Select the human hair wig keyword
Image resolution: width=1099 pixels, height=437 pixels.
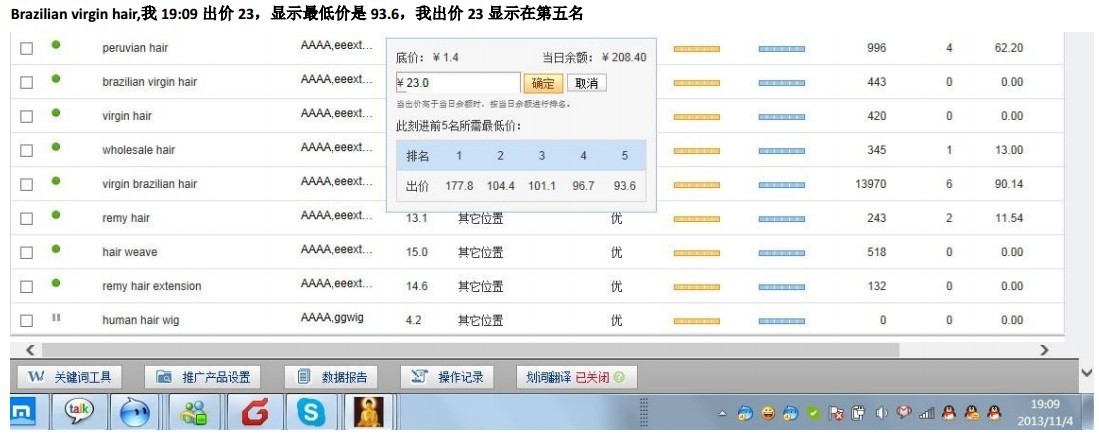pos(141,321)
